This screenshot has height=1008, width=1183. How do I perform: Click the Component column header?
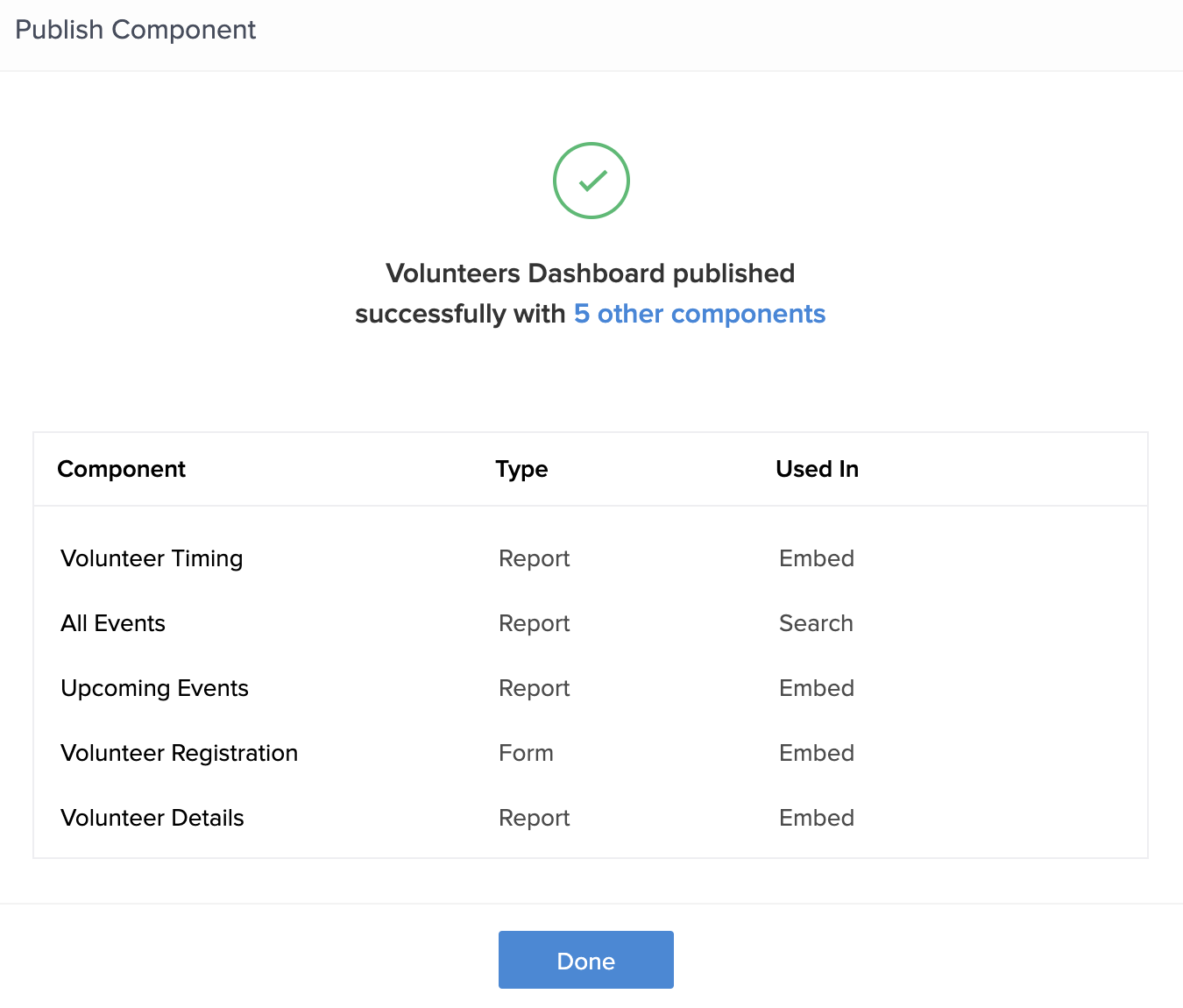click(x=122, y=469)
